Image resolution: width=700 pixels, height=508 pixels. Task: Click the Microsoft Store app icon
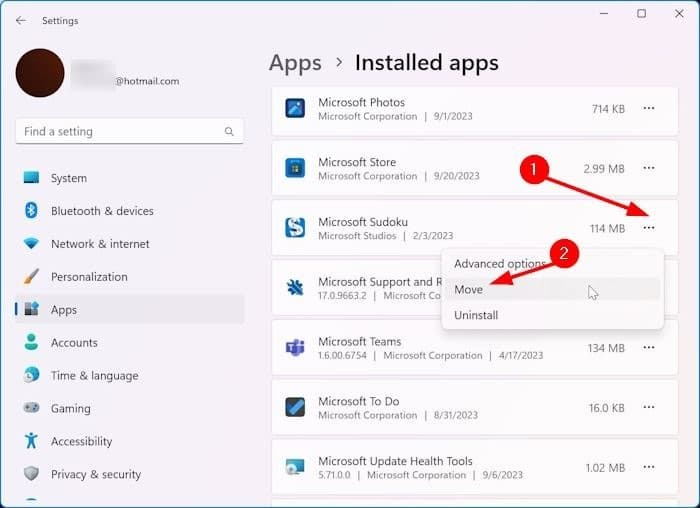[295, 168]
